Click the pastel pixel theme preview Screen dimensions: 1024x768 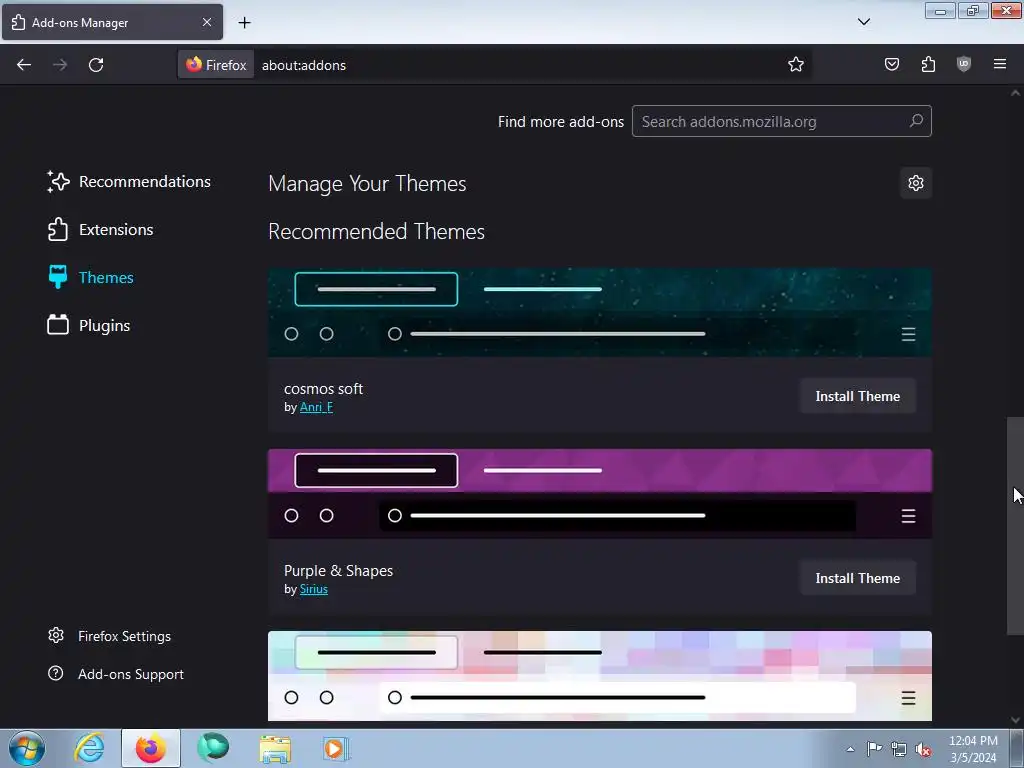(600, 676)
